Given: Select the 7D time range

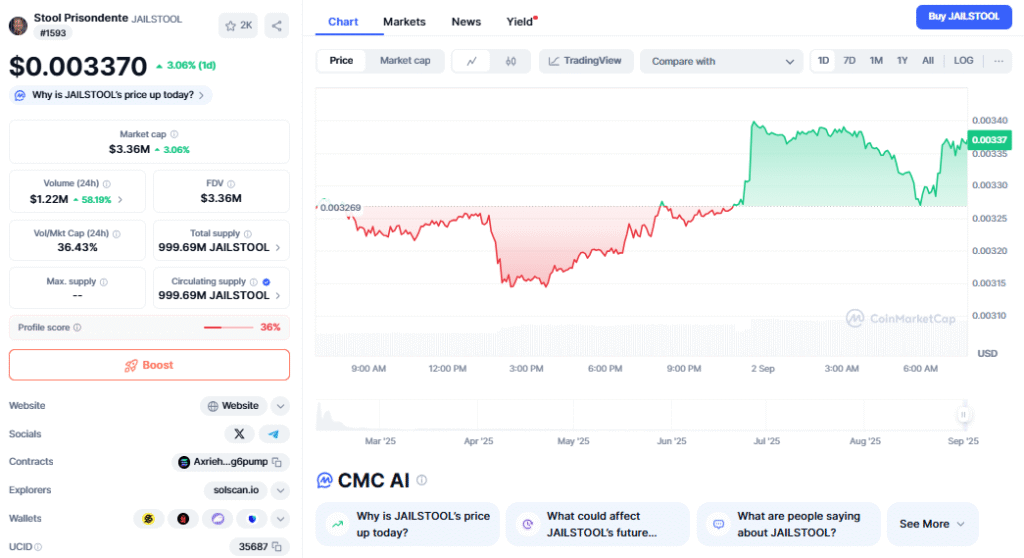Looking at the screenshot, I should click(849, 61).
